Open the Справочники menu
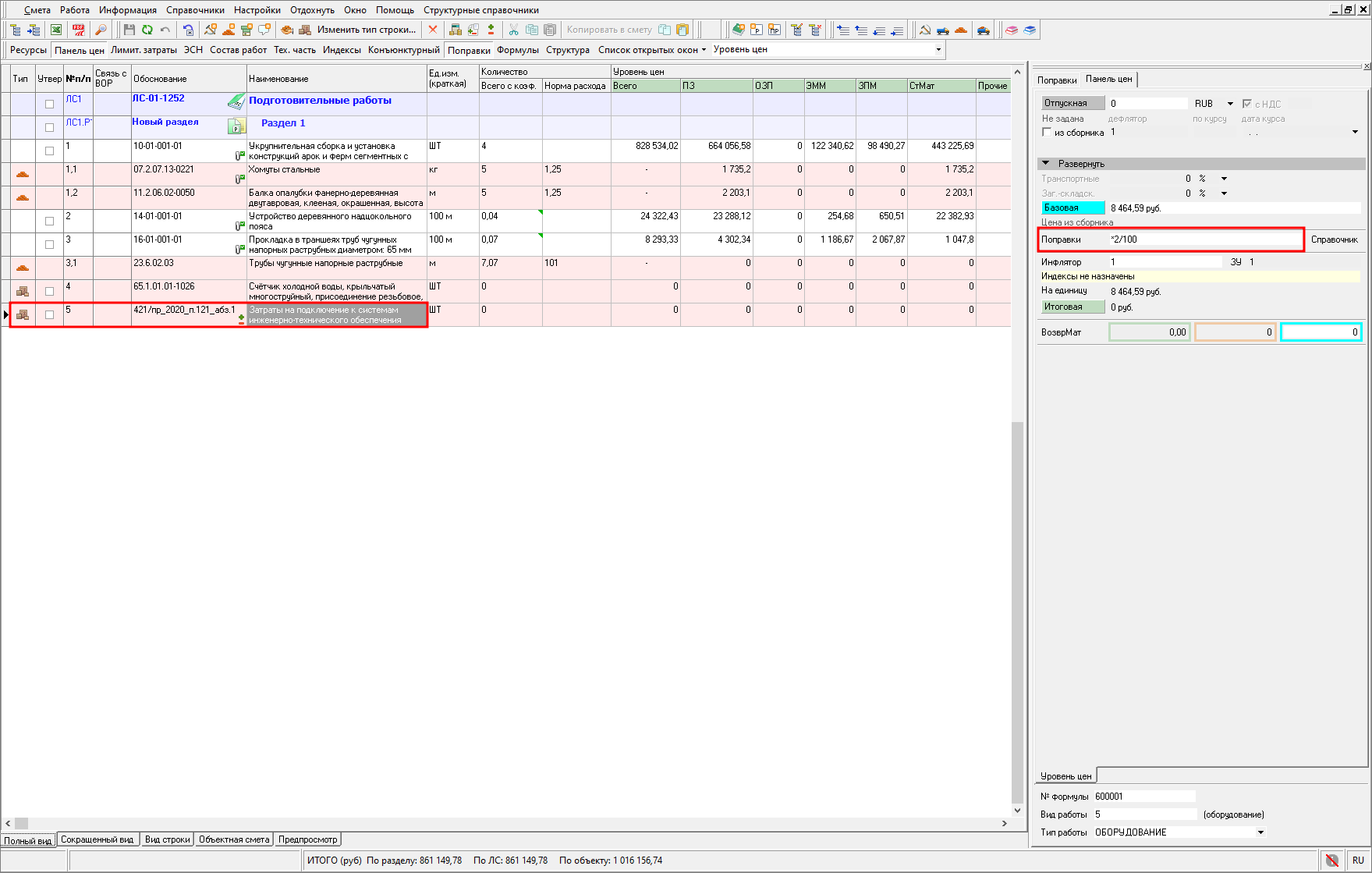 pos(195,10)
